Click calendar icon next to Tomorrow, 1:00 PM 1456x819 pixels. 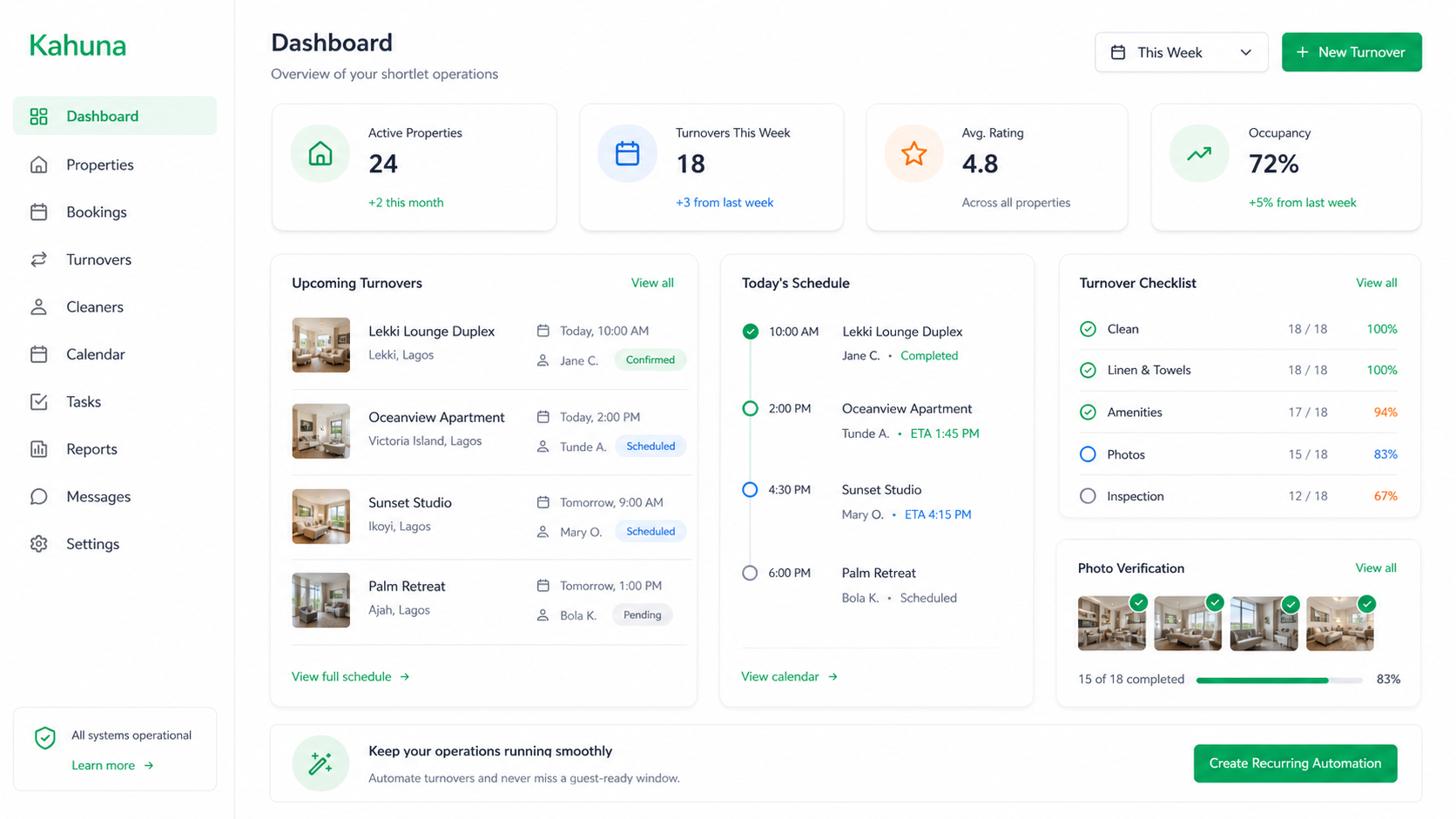(x=543, y=586)
